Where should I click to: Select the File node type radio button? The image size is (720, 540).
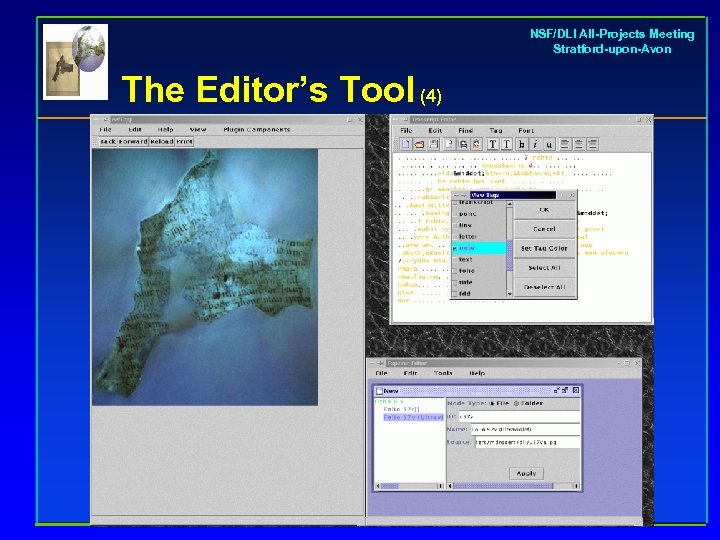[492, 403]
